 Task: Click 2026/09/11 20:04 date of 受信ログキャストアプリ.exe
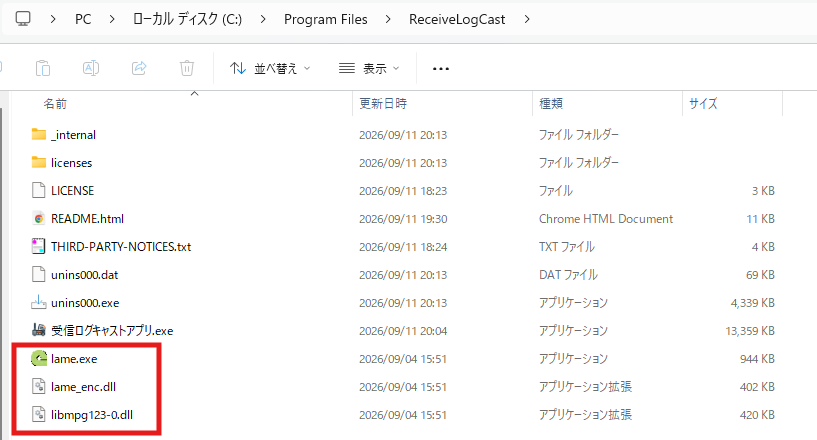[x=403, y=331]
